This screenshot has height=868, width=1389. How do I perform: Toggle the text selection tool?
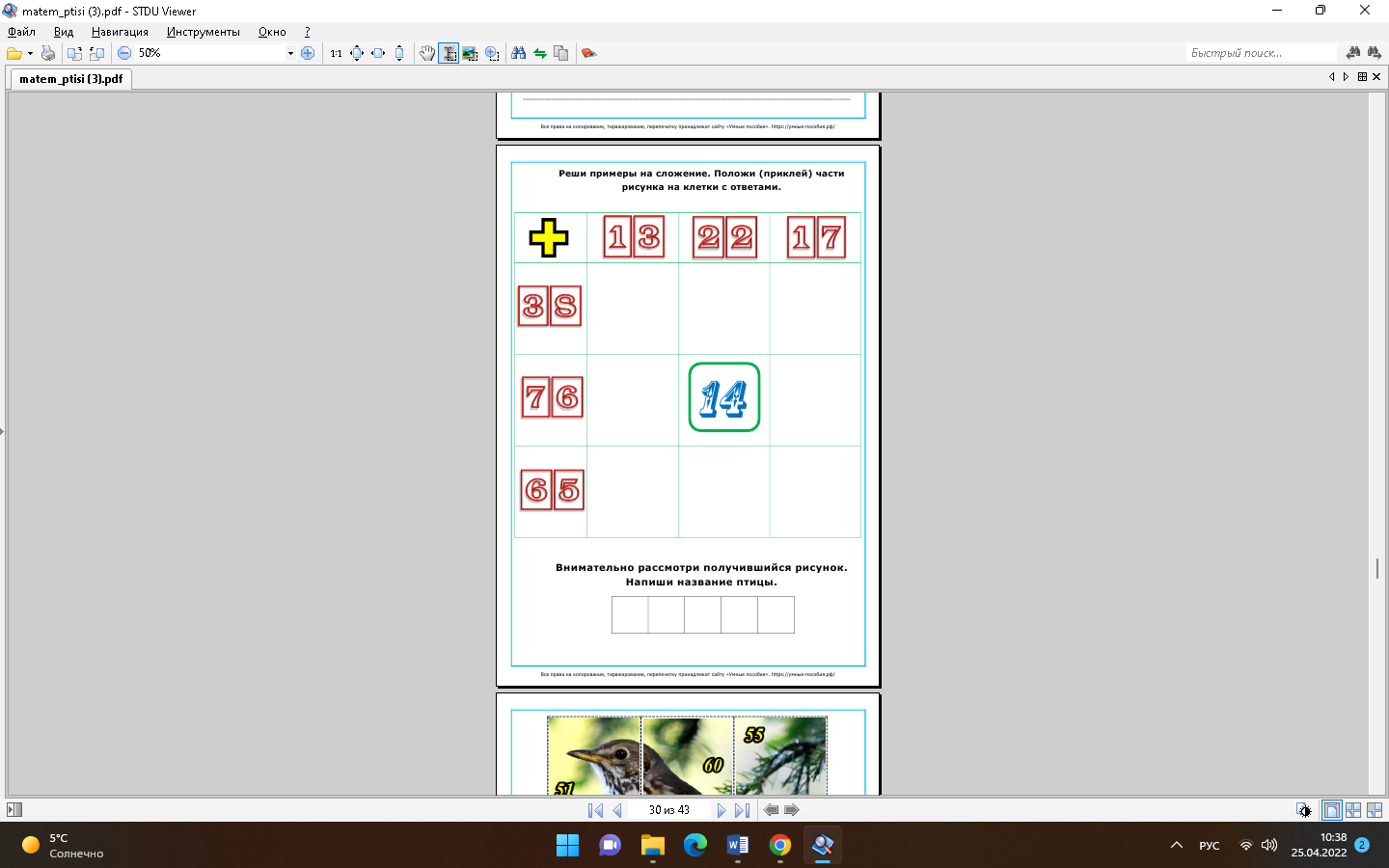click(449, 53)
